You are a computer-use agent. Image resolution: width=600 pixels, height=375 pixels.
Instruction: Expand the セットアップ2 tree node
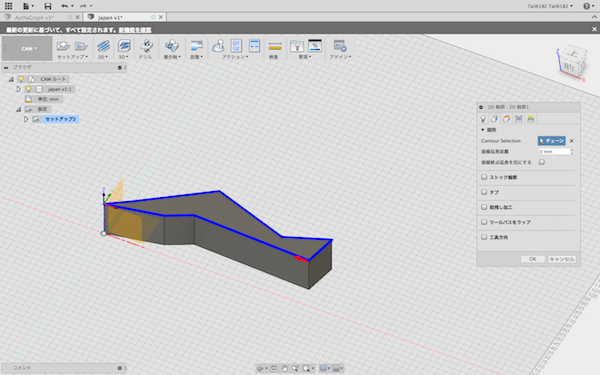[26, 119]
